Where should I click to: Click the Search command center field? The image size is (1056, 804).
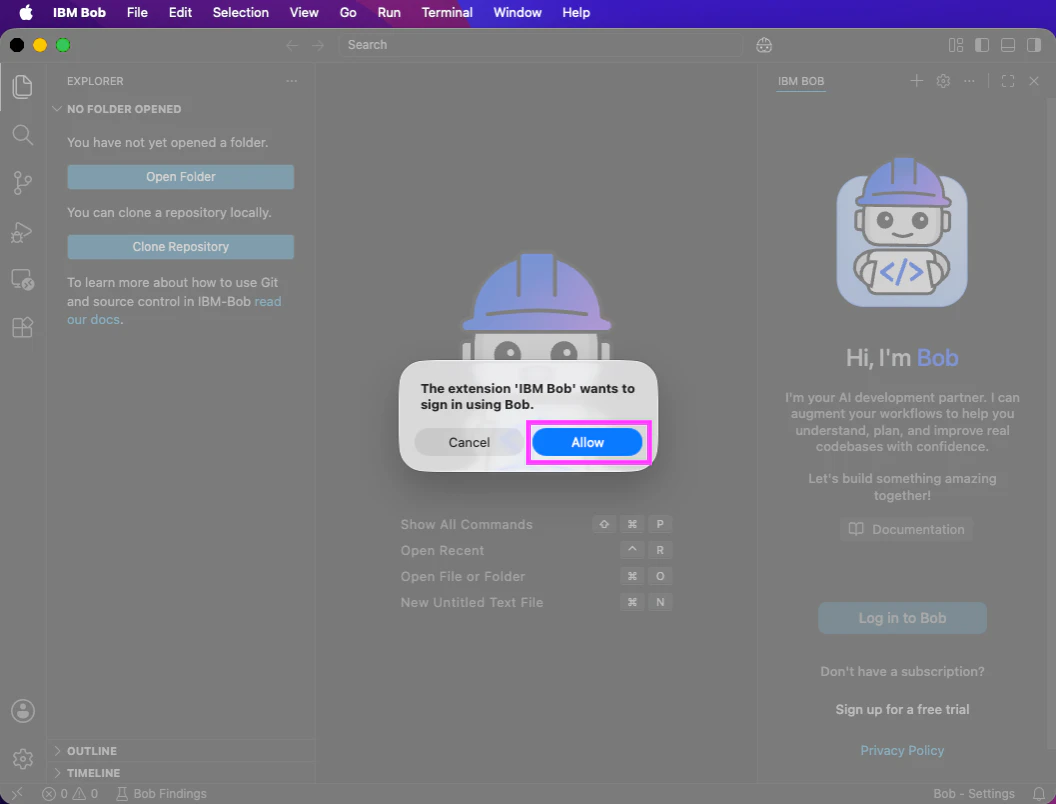pos(540,45)
